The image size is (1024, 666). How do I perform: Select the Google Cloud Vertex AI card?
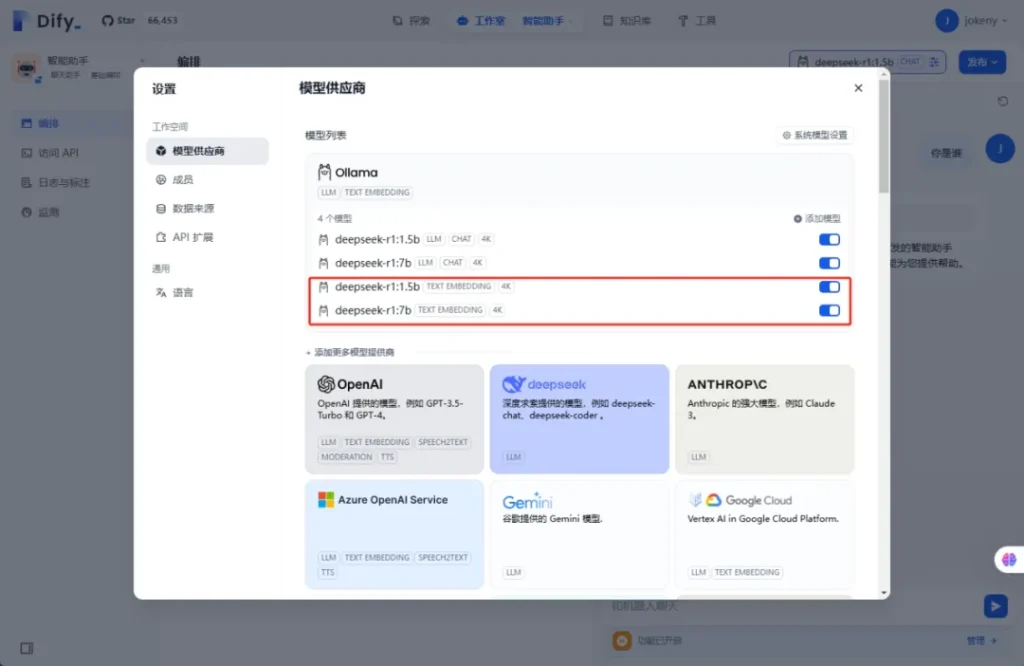click(x=764, y=533)
